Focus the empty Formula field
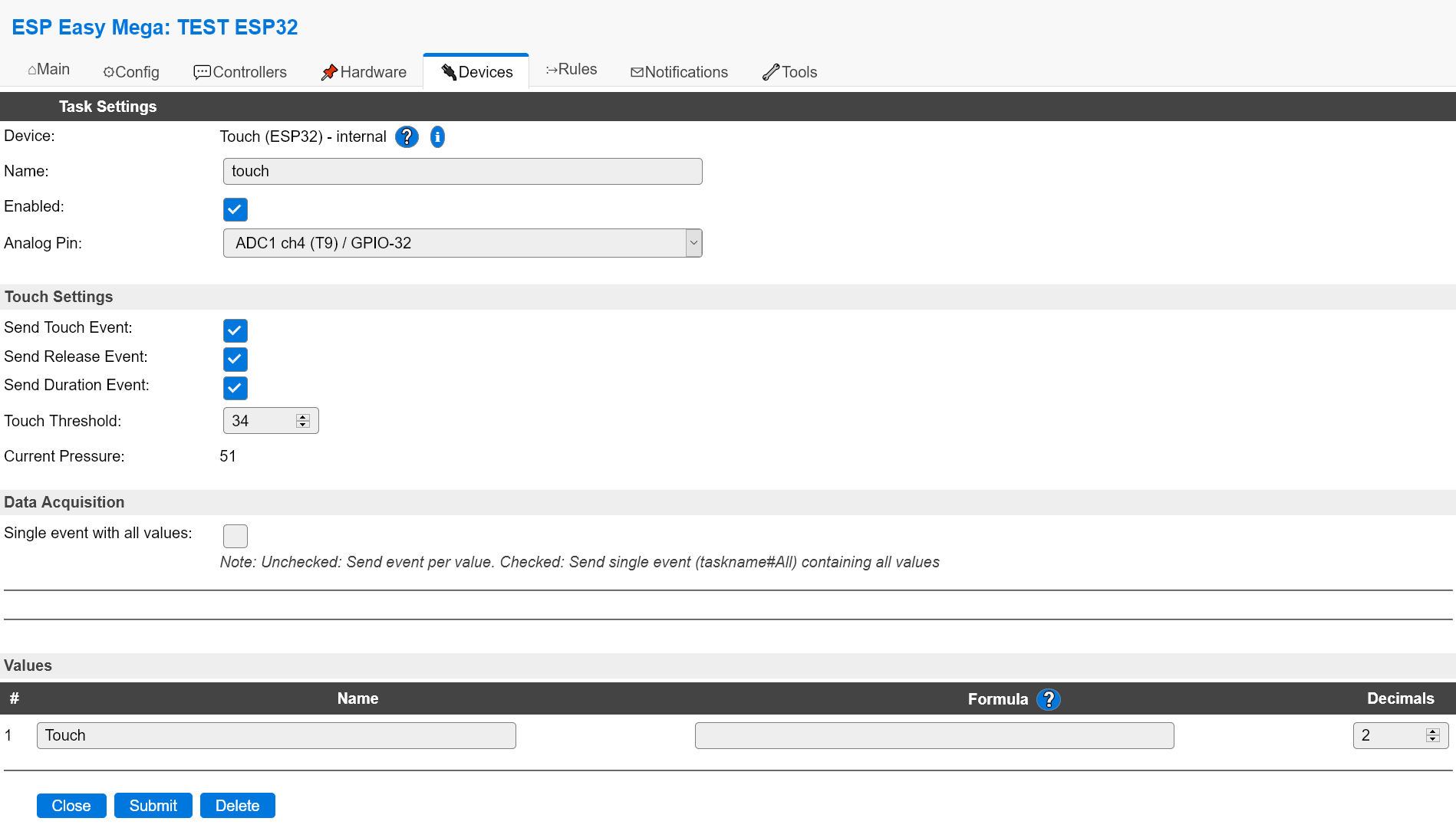 [934, 735]
